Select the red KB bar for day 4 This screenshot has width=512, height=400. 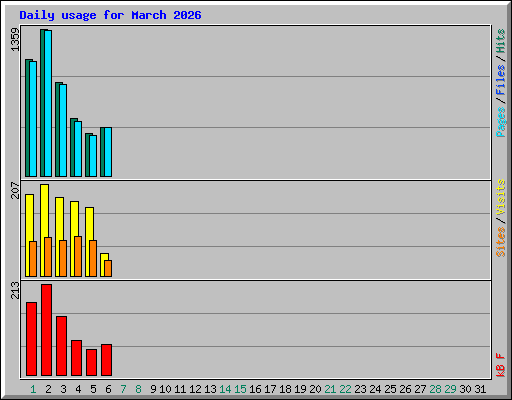[x=76, y=358]
